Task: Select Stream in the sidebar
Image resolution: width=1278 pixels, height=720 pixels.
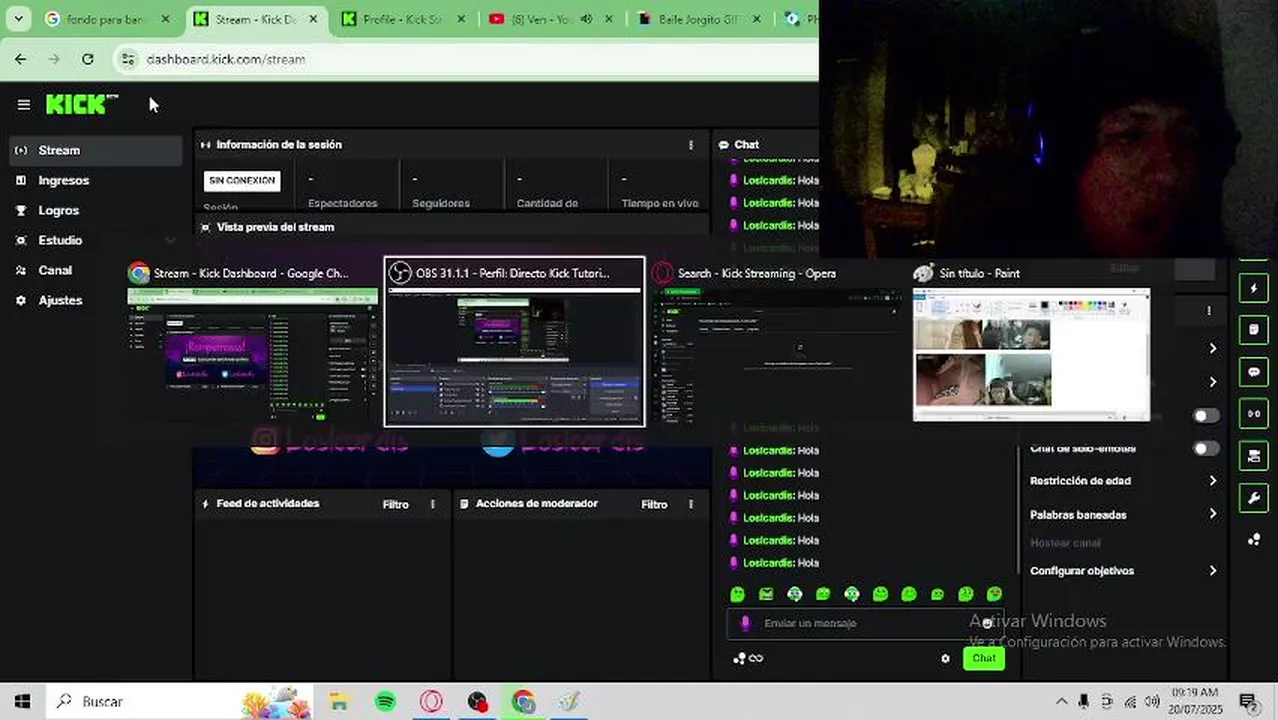Action: 96,150
